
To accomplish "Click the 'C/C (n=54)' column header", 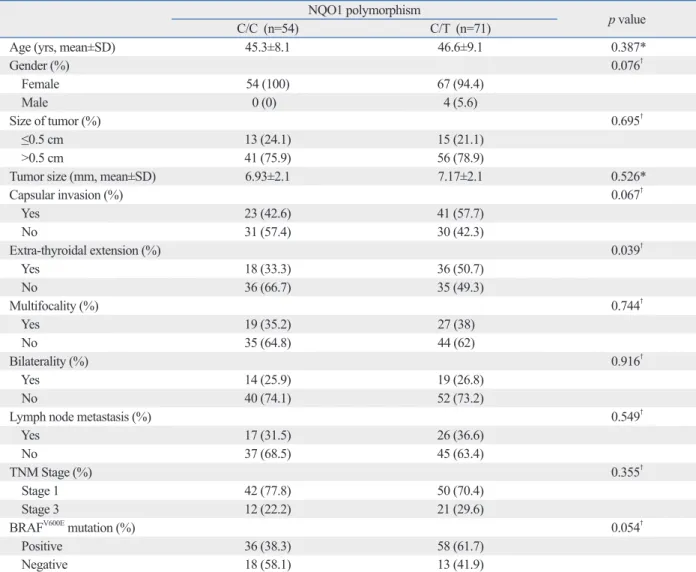I will tap(267, 29).
